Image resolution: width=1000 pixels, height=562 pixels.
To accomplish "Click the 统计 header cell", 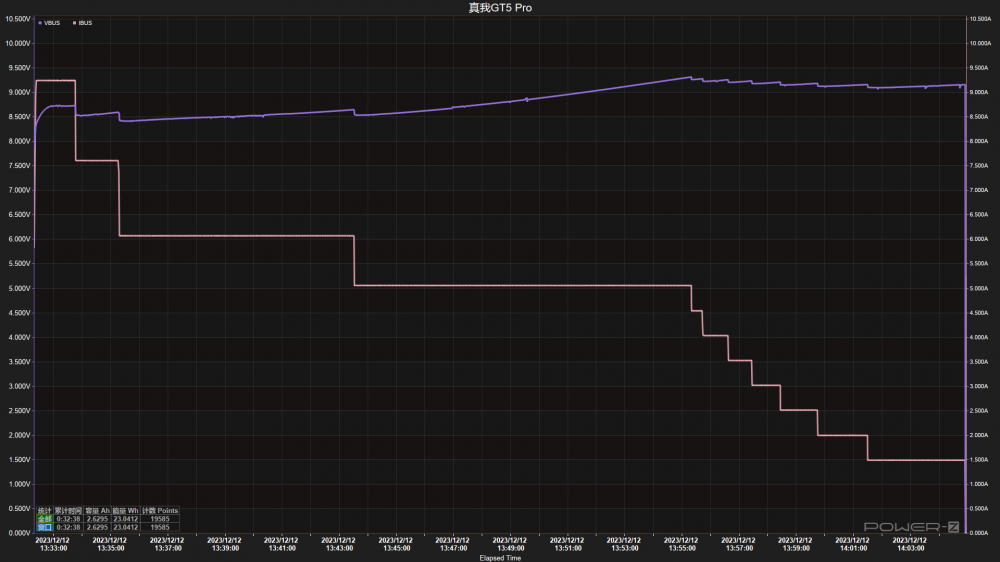I will [x=45, y=511].
